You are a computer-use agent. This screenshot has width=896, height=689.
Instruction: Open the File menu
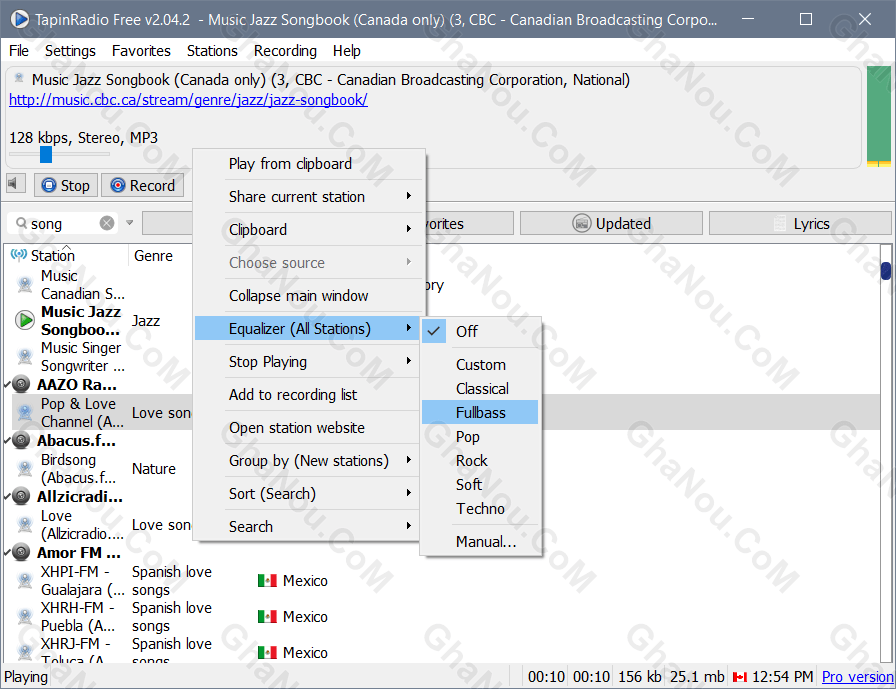pos(19,51)
